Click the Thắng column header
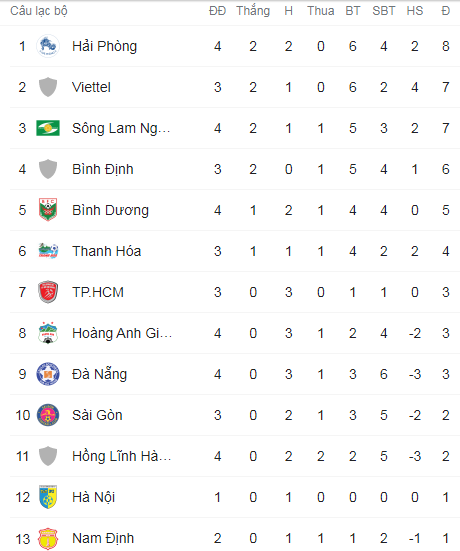 pyautogui.click(x=253, y=11)
